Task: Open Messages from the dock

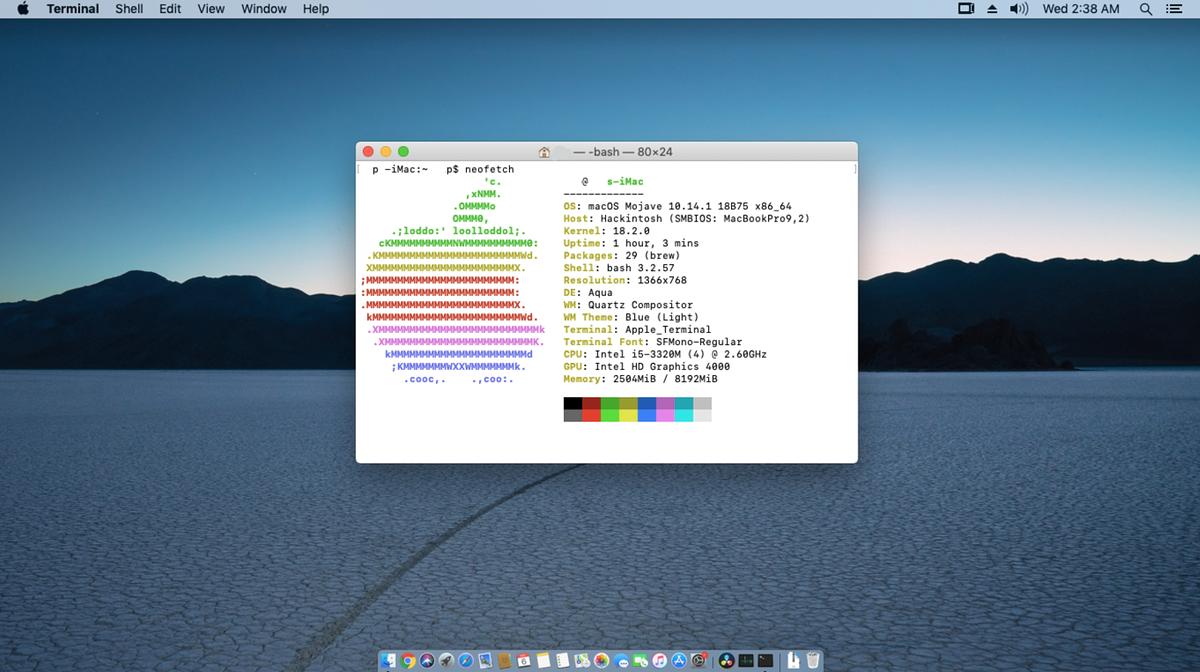Action: point(621,660)
